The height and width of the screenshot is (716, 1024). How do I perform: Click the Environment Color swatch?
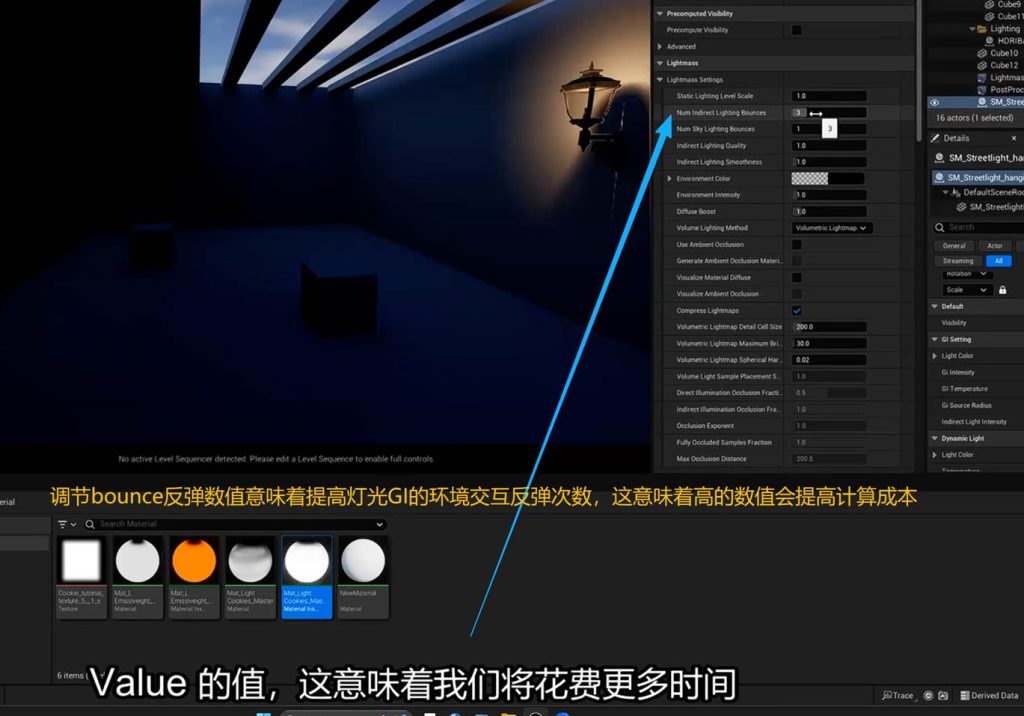click(x=809, y=179)
